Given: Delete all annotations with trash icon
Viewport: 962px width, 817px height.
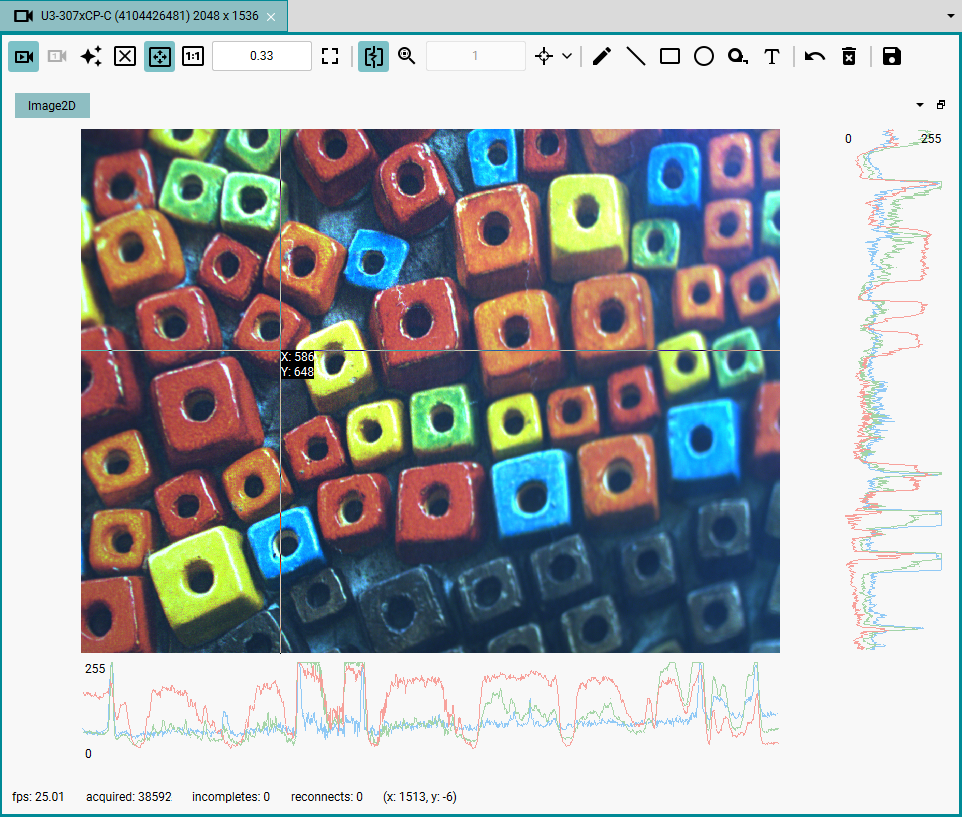Looking at the screenshot, I should point(849,56).
